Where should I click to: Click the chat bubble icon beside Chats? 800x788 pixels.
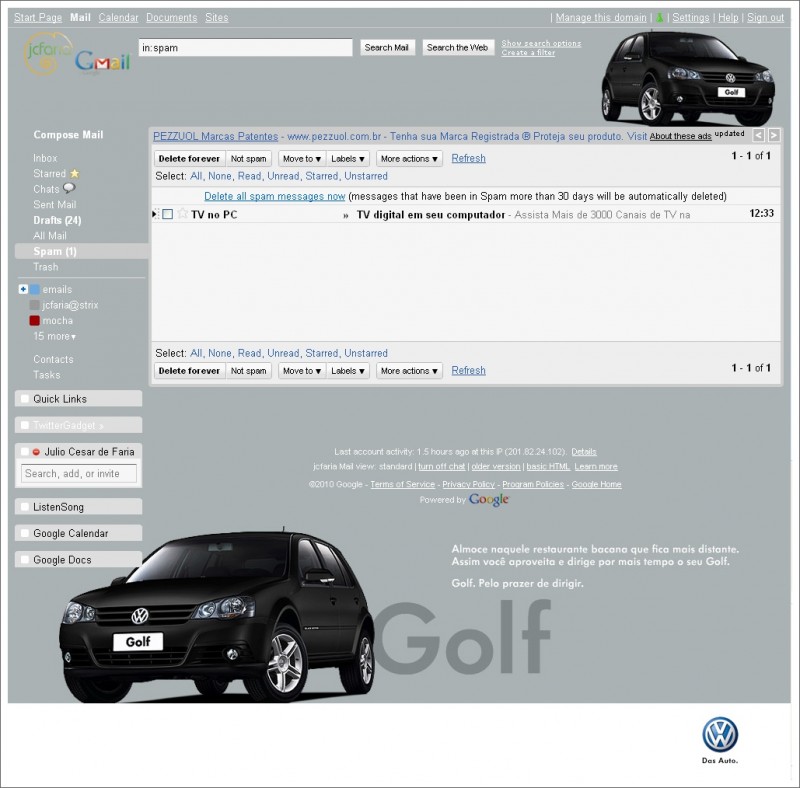(69, 188)
